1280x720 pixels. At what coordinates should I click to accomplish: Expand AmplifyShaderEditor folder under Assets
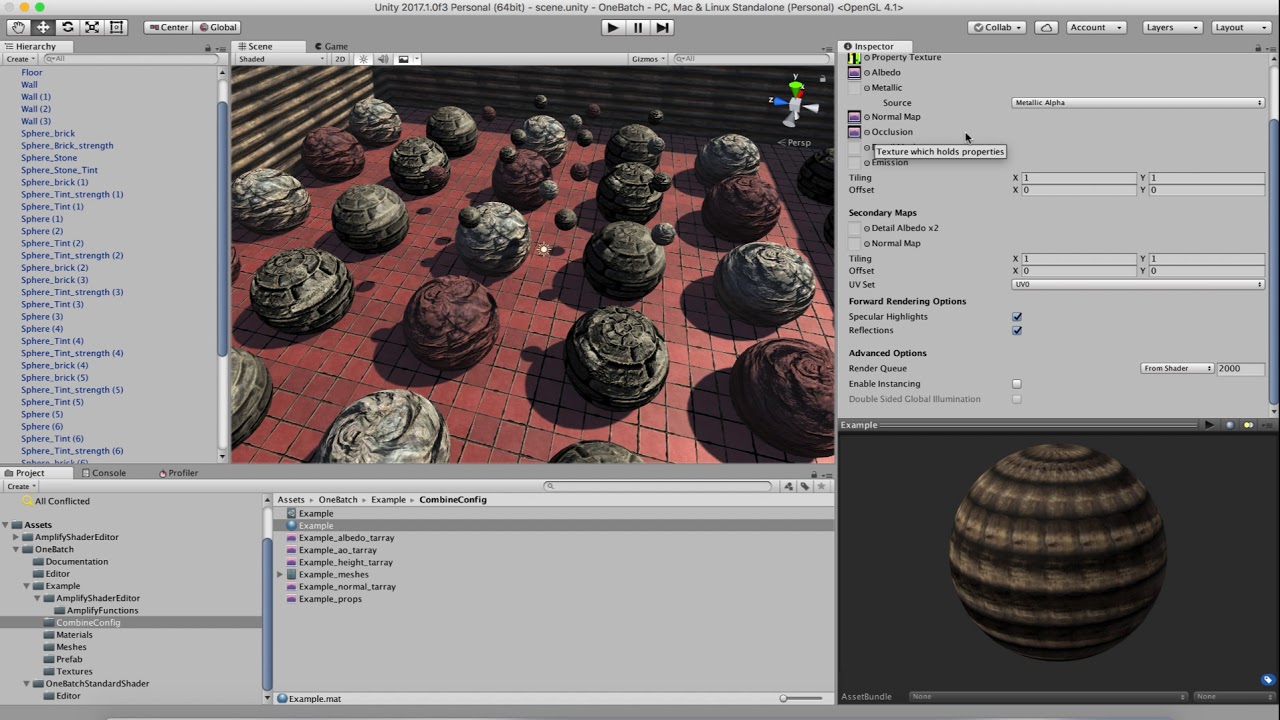(x=16, y=537)
